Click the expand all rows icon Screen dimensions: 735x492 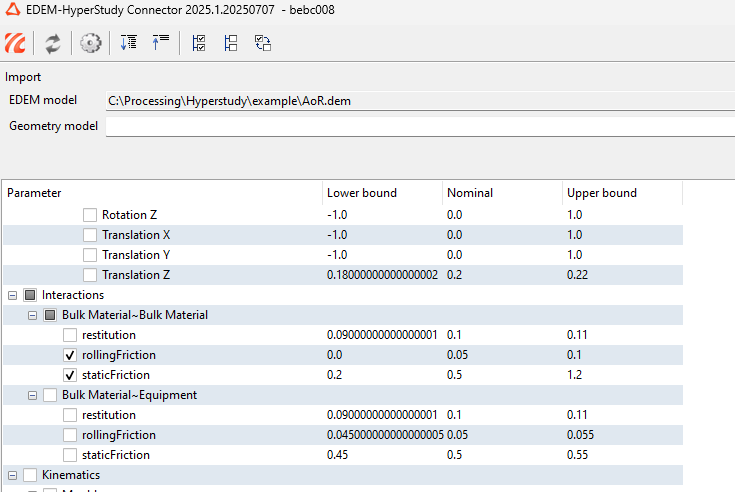point(128,43)
